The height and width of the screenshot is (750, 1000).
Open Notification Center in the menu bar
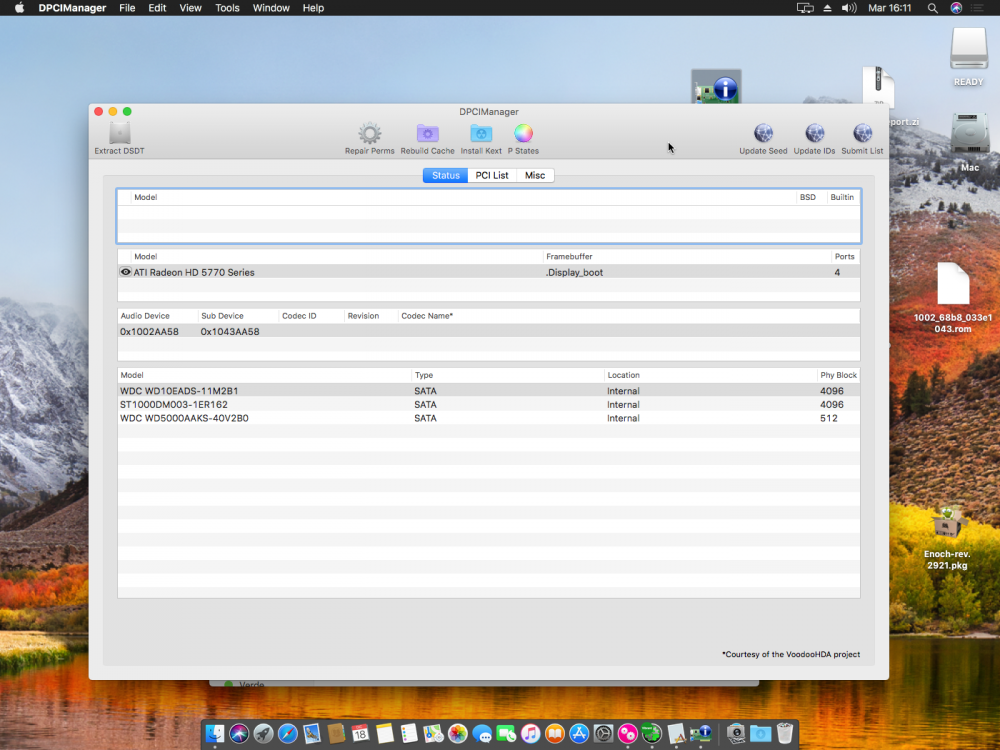[977, 8]
